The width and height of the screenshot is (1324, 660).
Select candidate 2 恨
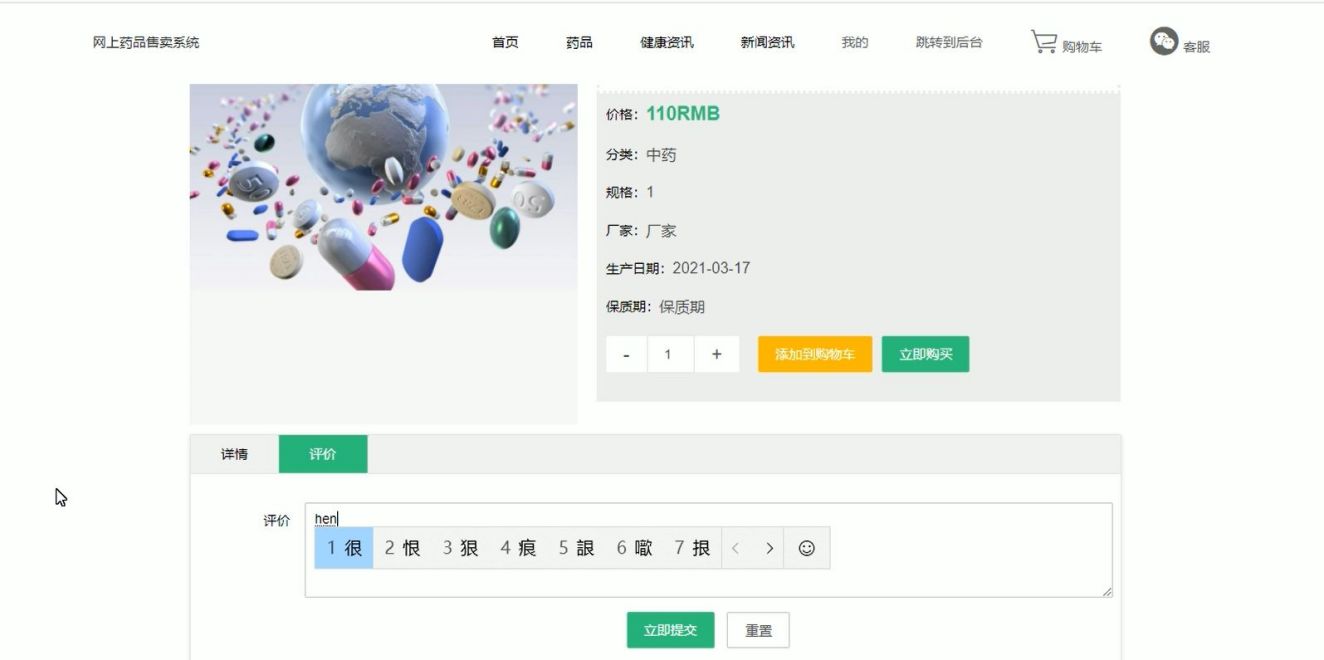(402, 548)
